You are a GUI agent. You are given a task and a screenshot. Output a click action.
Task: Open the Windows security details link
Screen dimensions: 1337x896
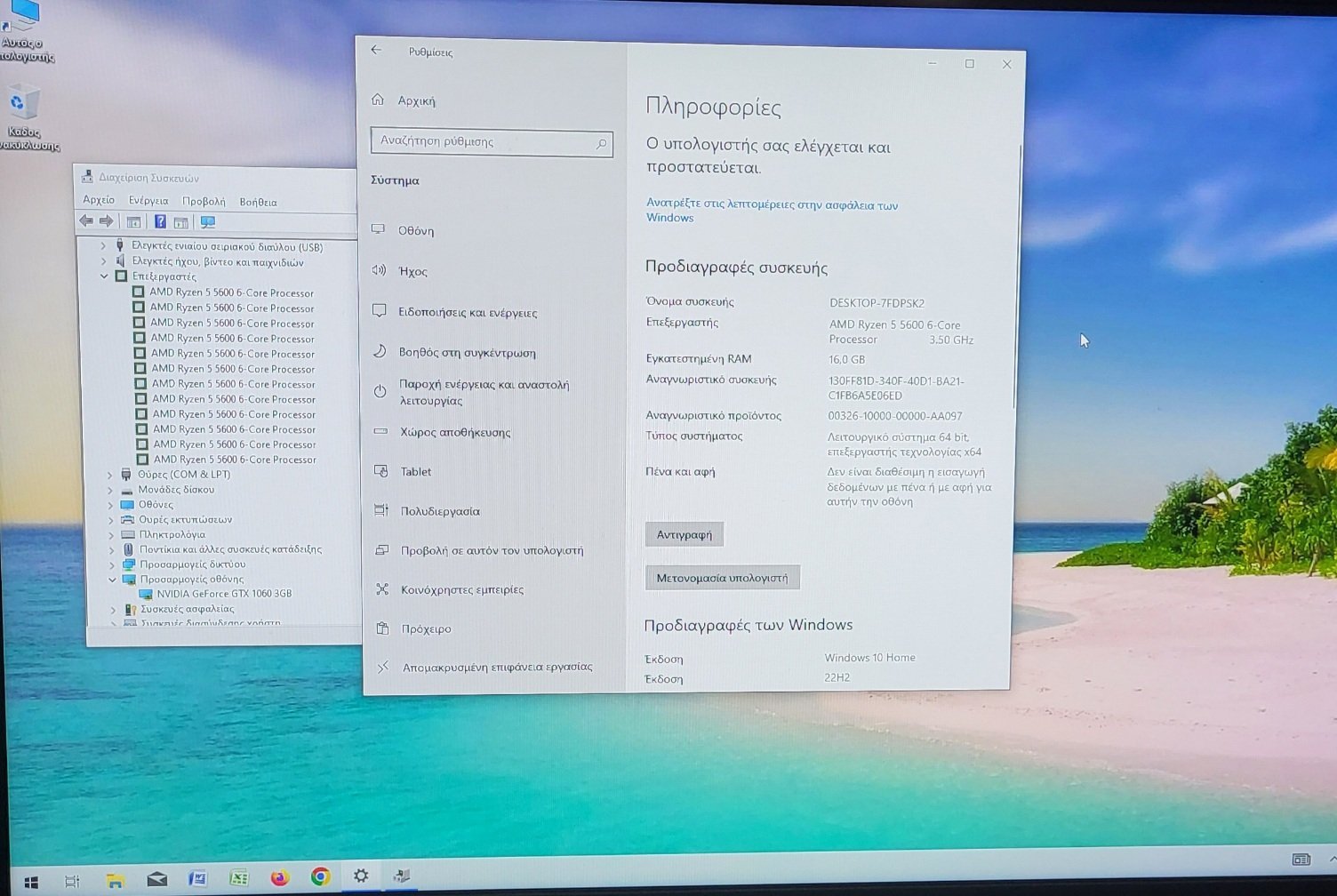772,211
